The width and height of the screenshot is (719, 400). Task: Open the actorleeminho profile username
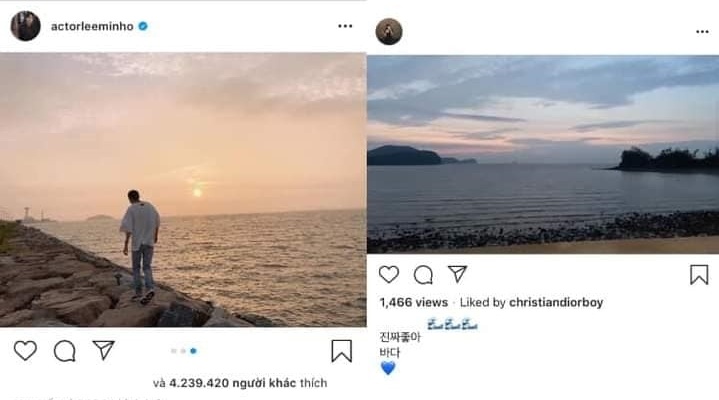89,26
